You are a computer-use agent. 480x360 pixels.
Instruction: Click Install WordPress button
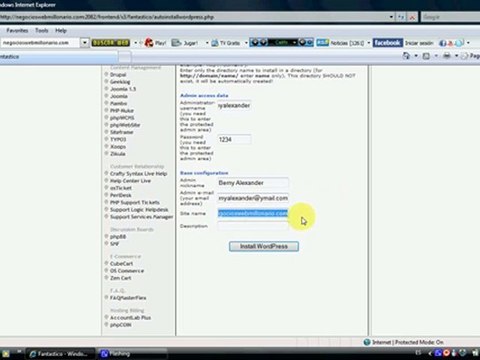click(x=264, y=246)
